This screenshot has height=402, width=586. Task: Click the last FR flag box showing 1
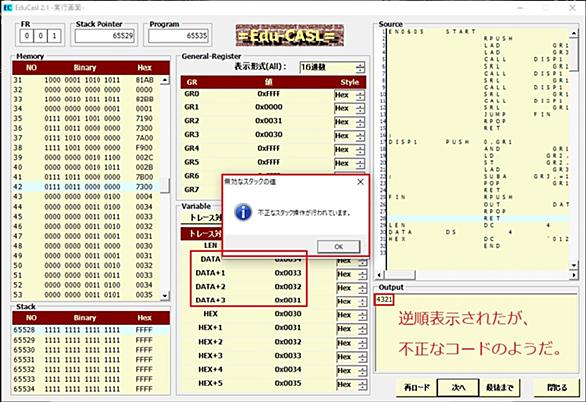click(x=55, y=36)
